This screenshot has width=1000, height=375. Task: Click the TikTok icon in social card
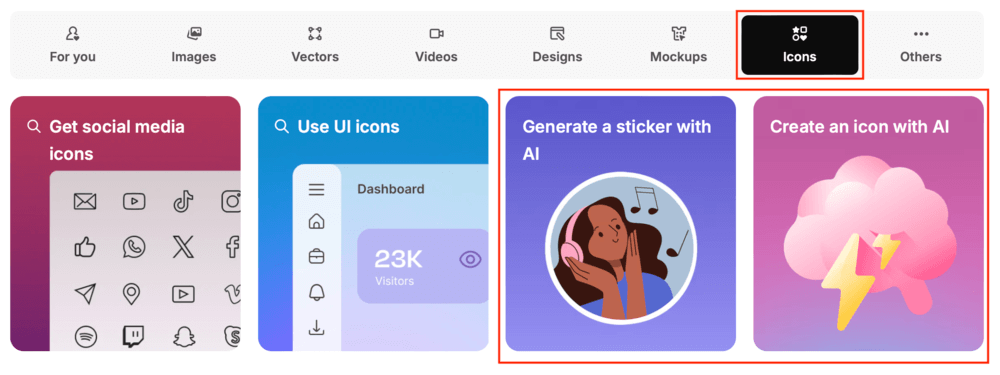tap(183, 202)
